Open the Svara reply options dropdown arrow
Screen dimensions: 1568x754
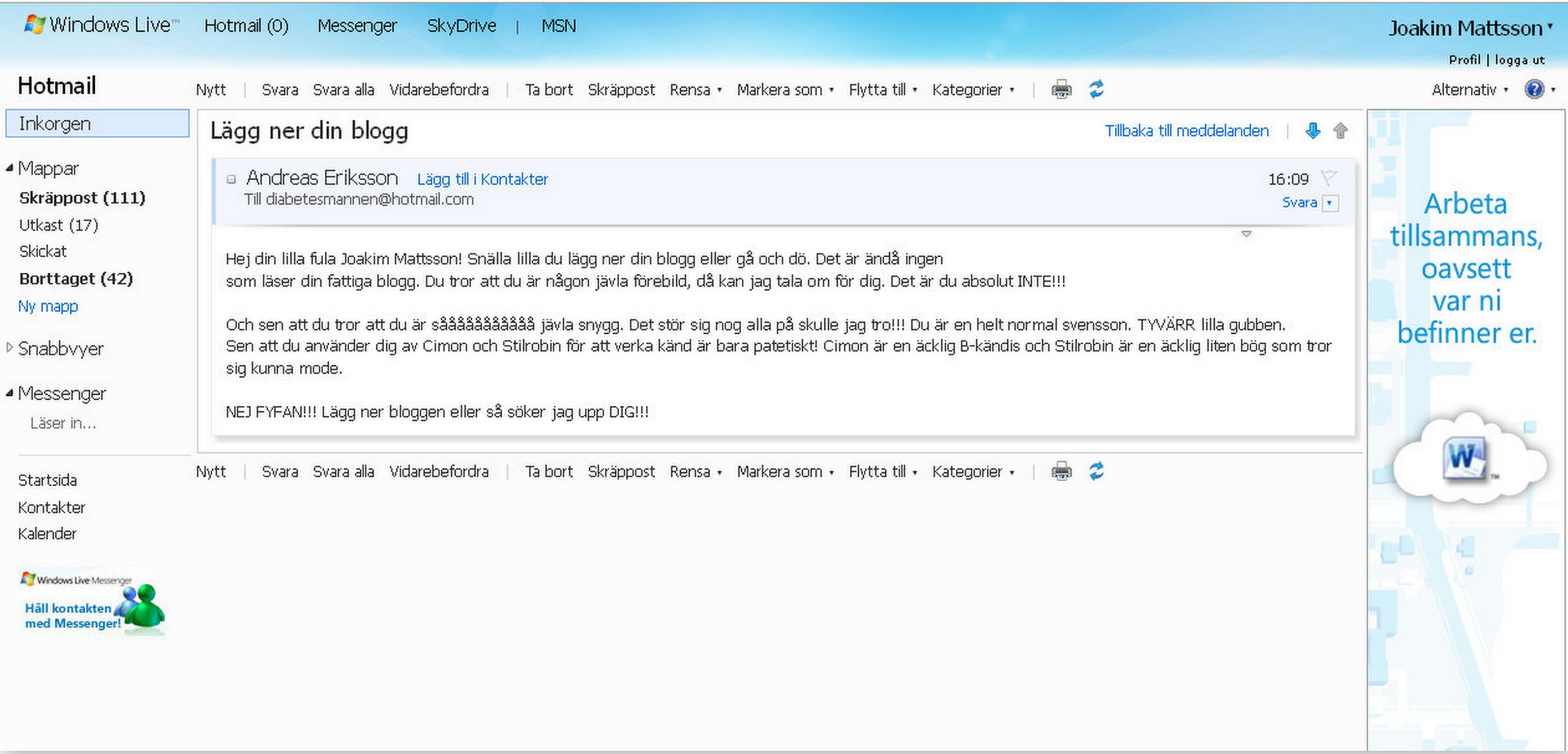[1331, 203]
